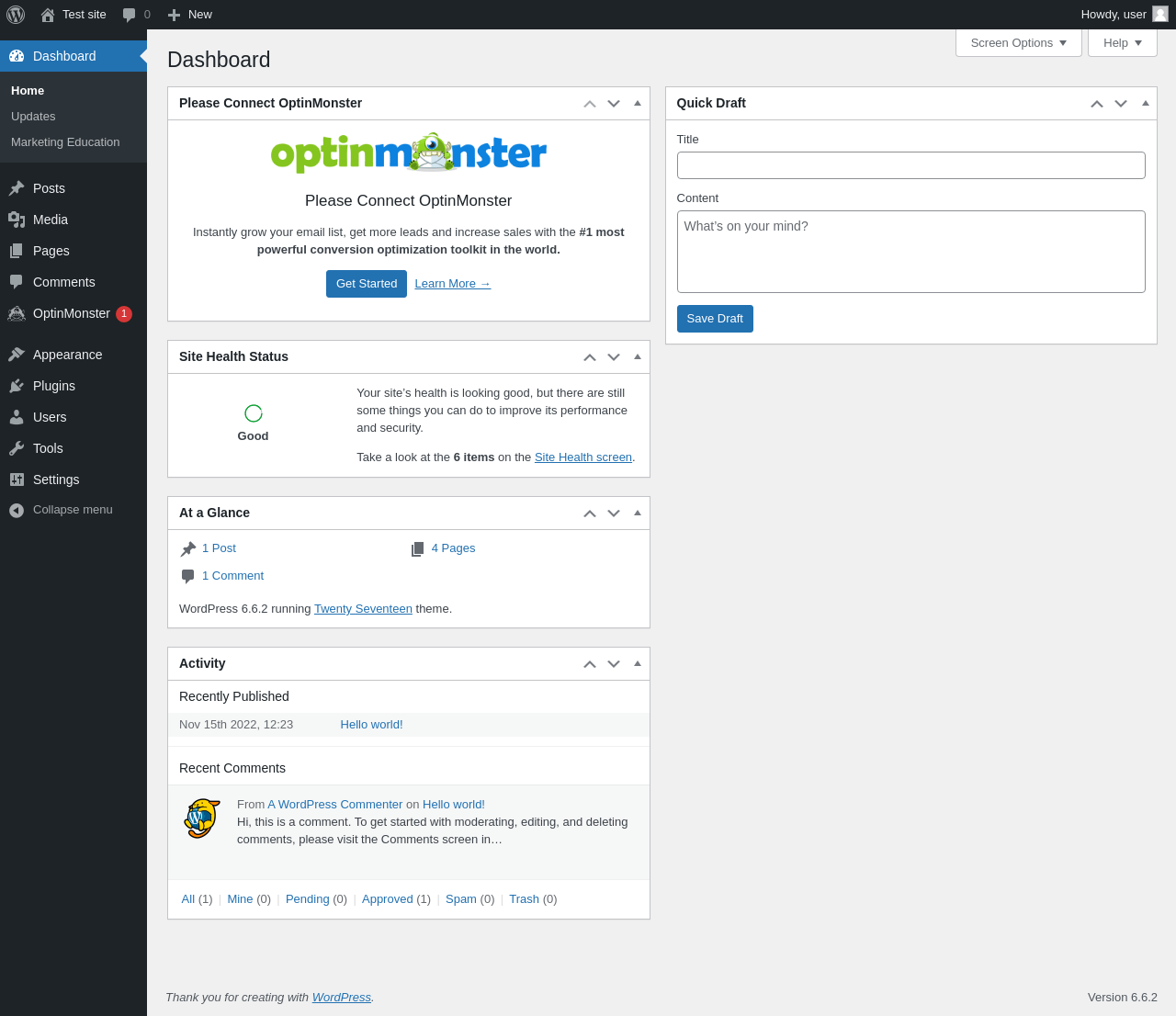1176x1016 pixels.
Task: Open the 1 Comment link
Action: [232, 576]
